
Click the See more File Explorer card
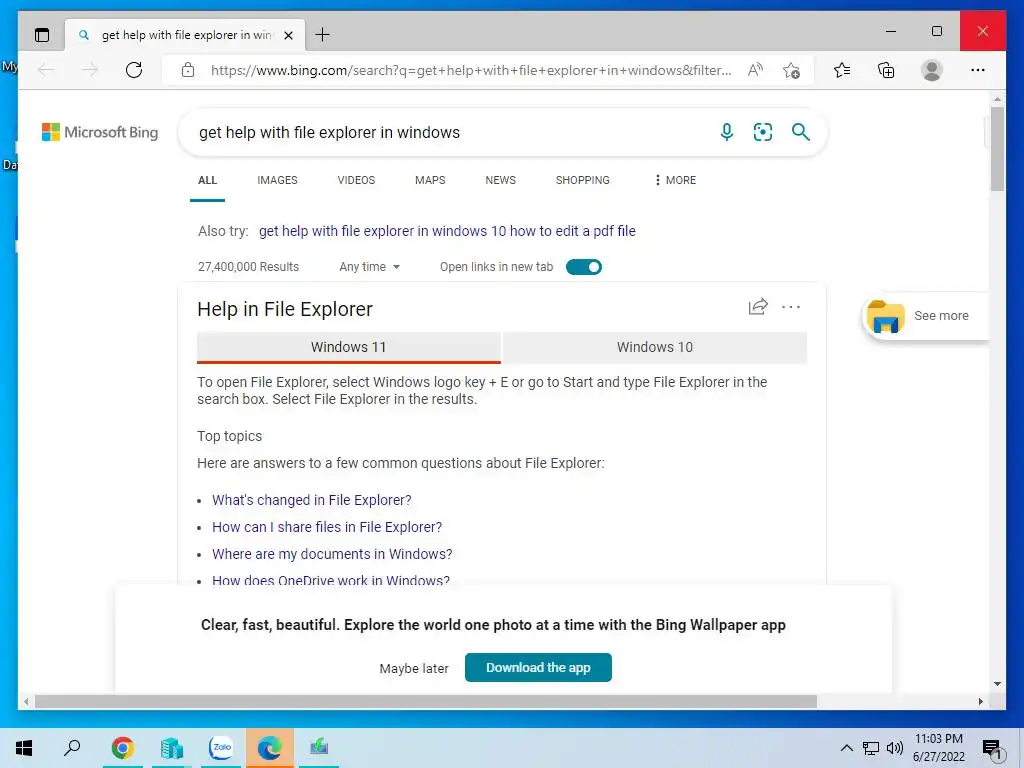[x=926, y=315]
